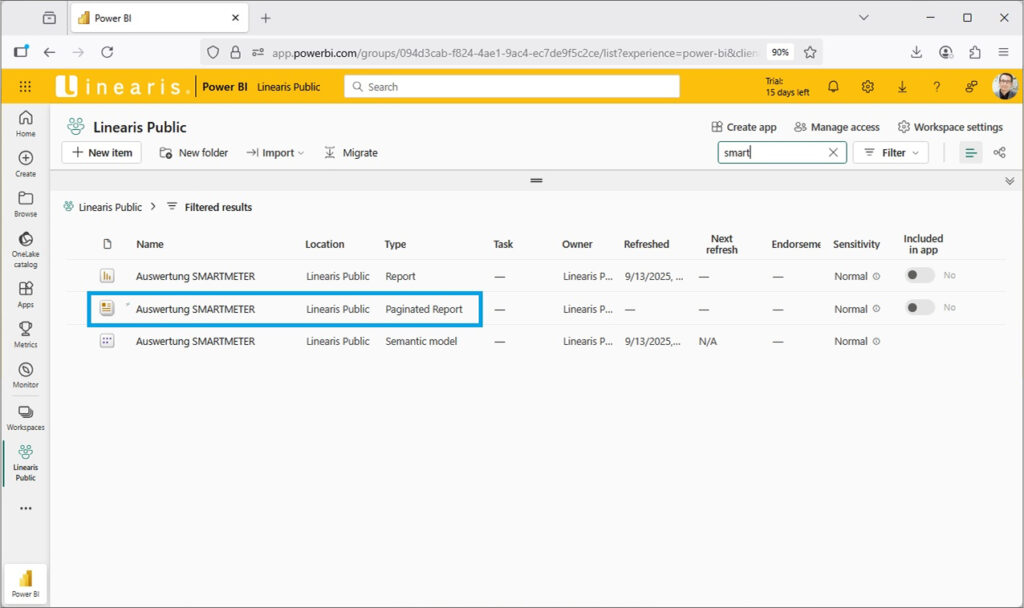Clear the smart search filter text
The height and width of the screenshot is (608, 1024).
coord(833,153)
